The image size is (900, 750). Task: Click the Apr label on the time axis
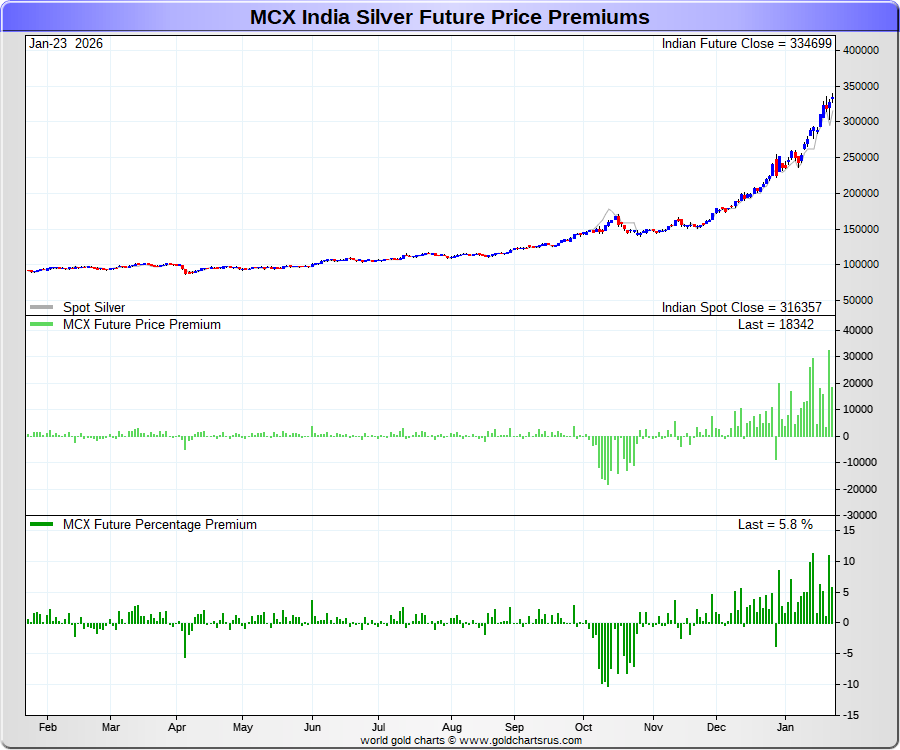pyautogui.click(x=178, y=728)
